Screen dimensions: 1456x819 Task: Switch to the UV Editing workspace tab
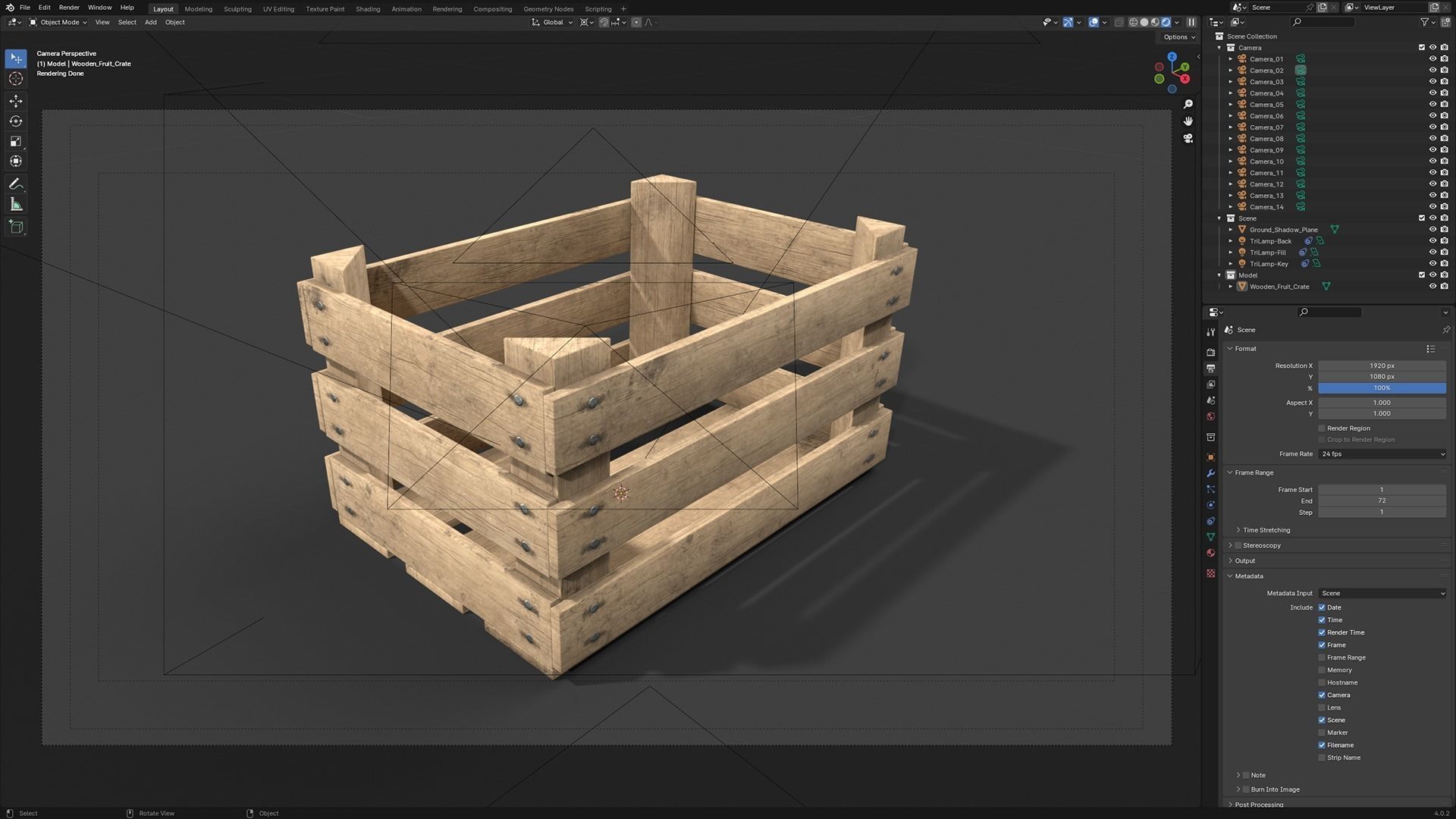tap(278, 9)
